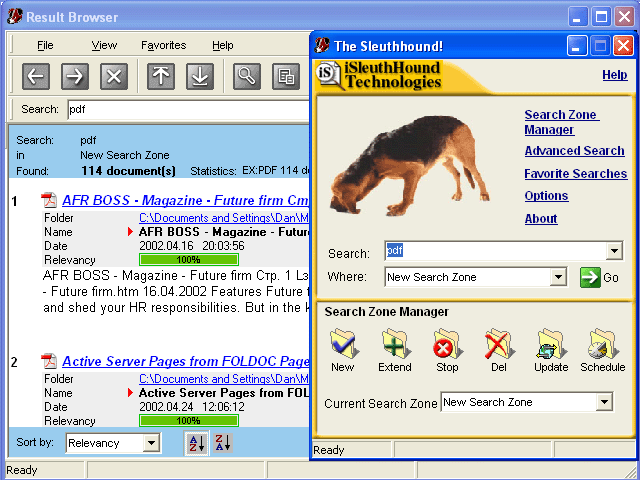
Task: Click the Sleuthhound title bar app icon
Action: tap(322, 45)
